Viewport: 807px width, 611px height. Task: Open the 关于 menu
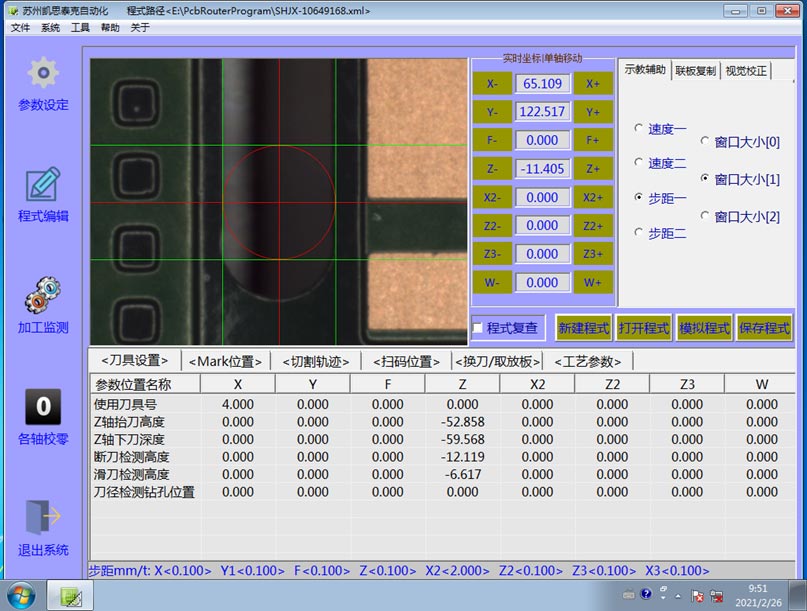coord(140,27)
